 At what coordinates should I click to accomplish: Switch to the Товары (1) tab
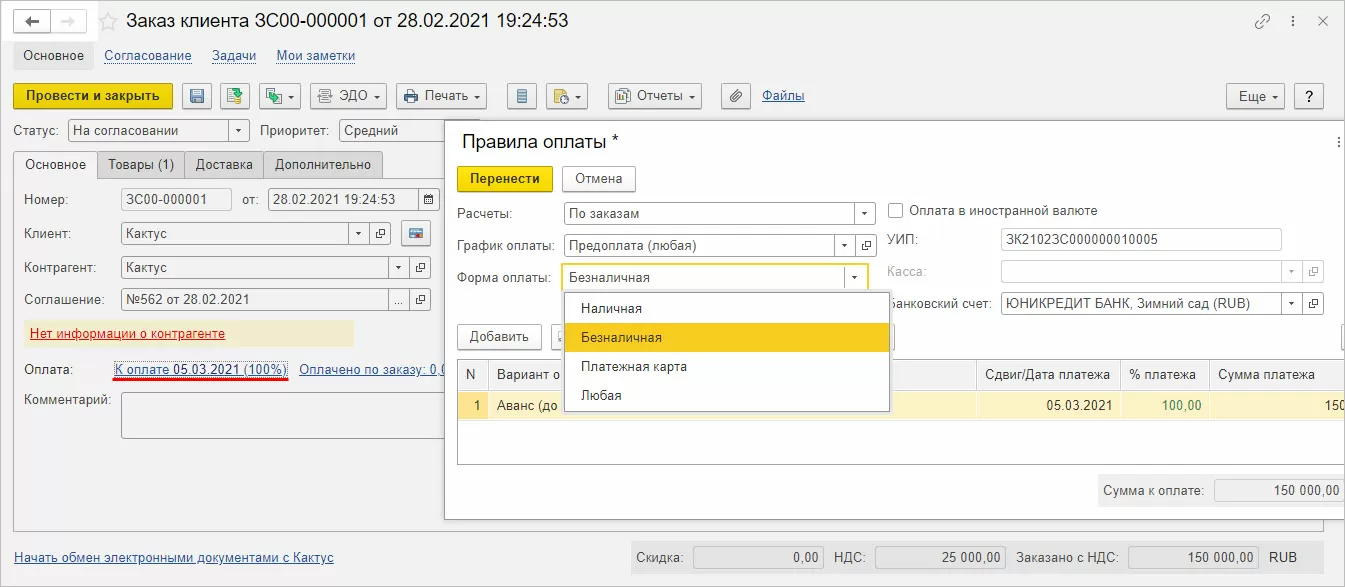tap(141, 165)
